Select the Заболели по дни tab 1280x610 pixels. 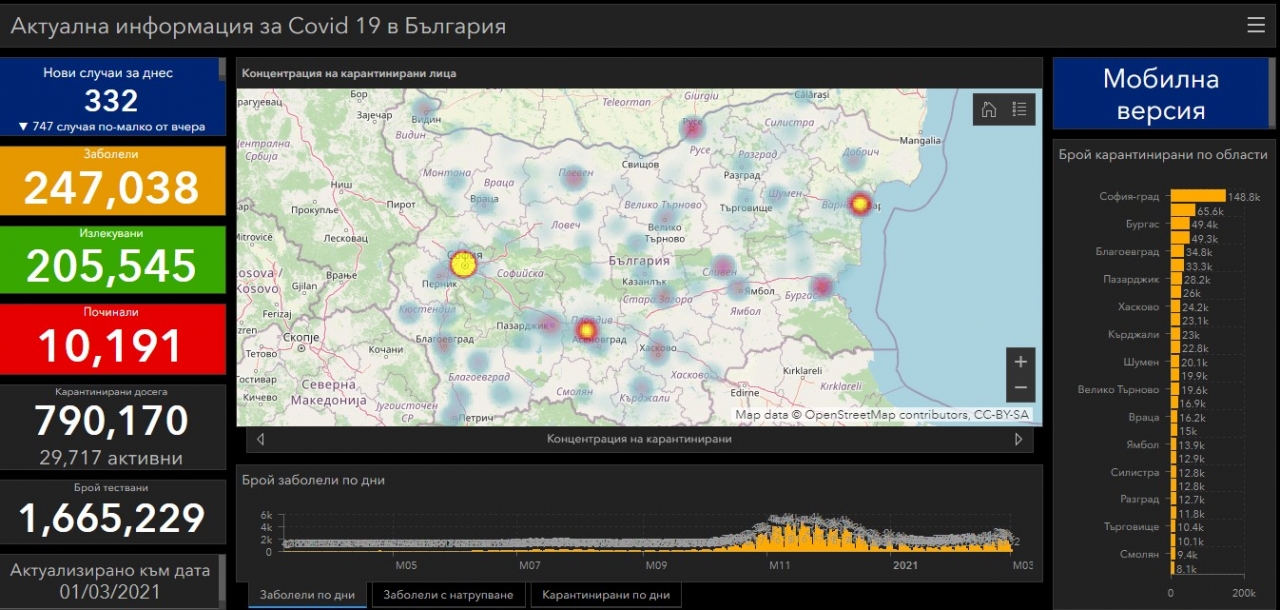point(307,595)
